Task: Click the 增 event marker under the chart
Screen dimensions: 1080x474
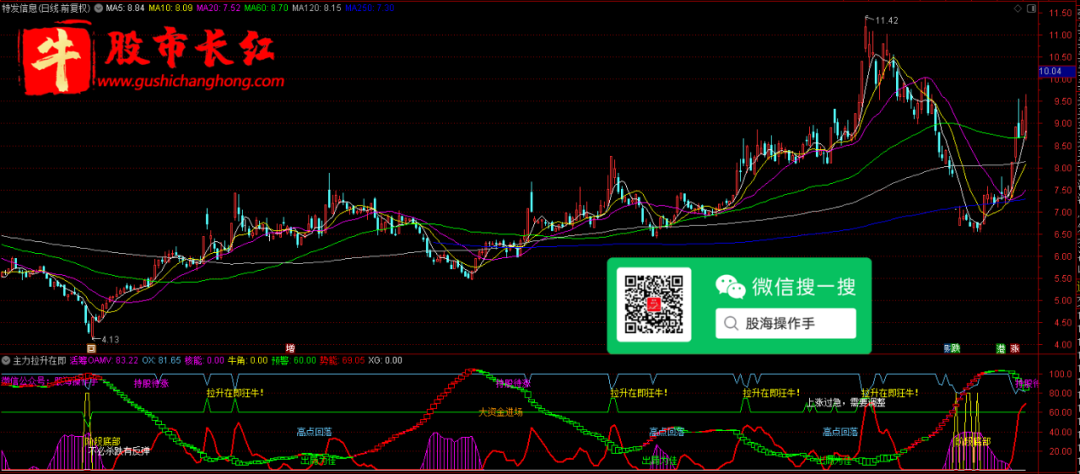Action: tap(290, 349)
